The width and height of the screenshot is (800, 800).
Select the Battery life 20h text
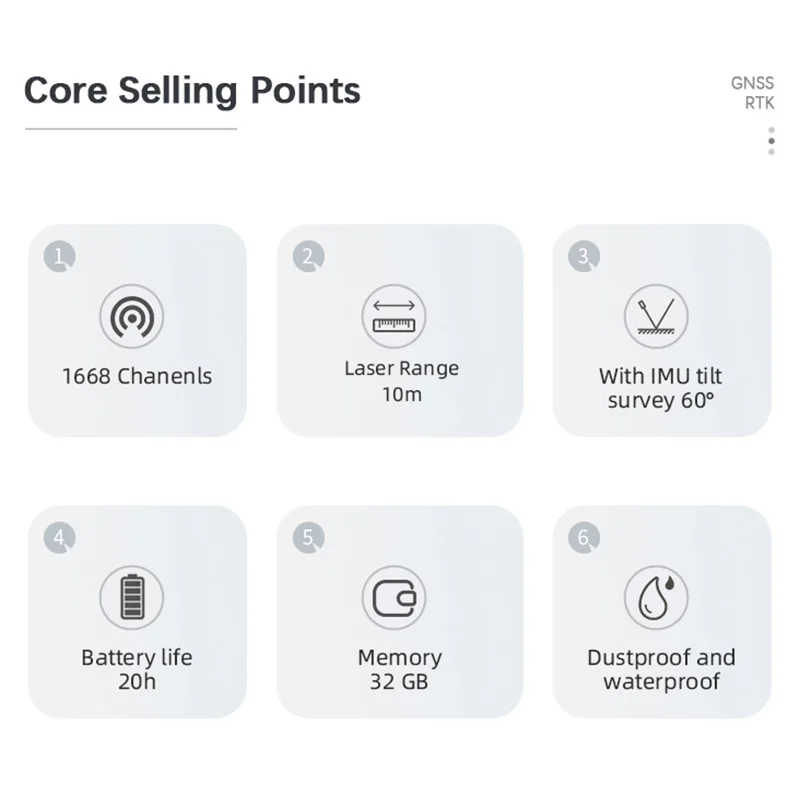point(137,669)
